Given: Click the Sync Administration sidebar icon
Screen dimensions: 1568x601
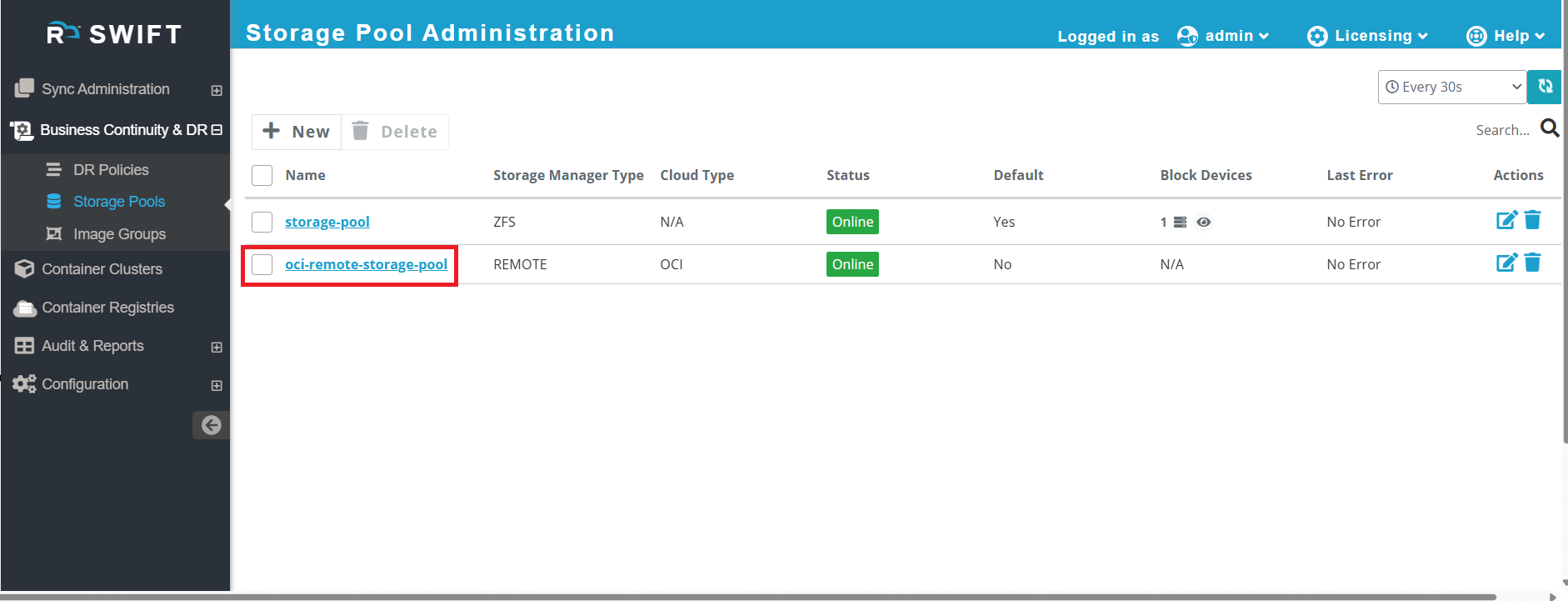Looking at the screenshot, I should tap(24, 88).
